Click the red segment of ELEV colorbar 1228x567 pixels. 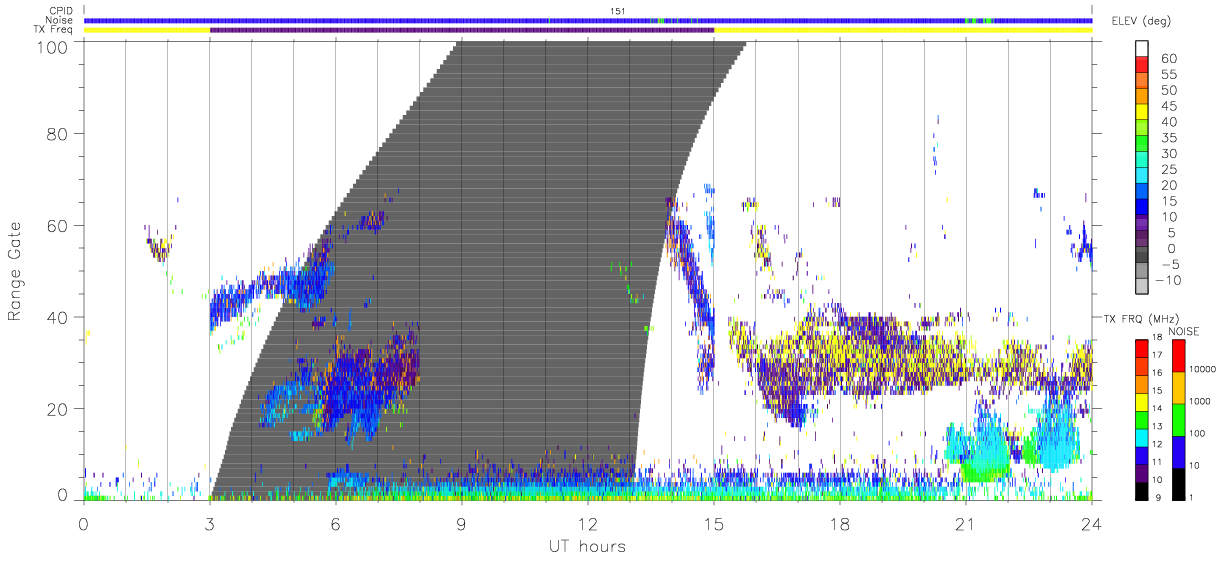point(1142,66)
